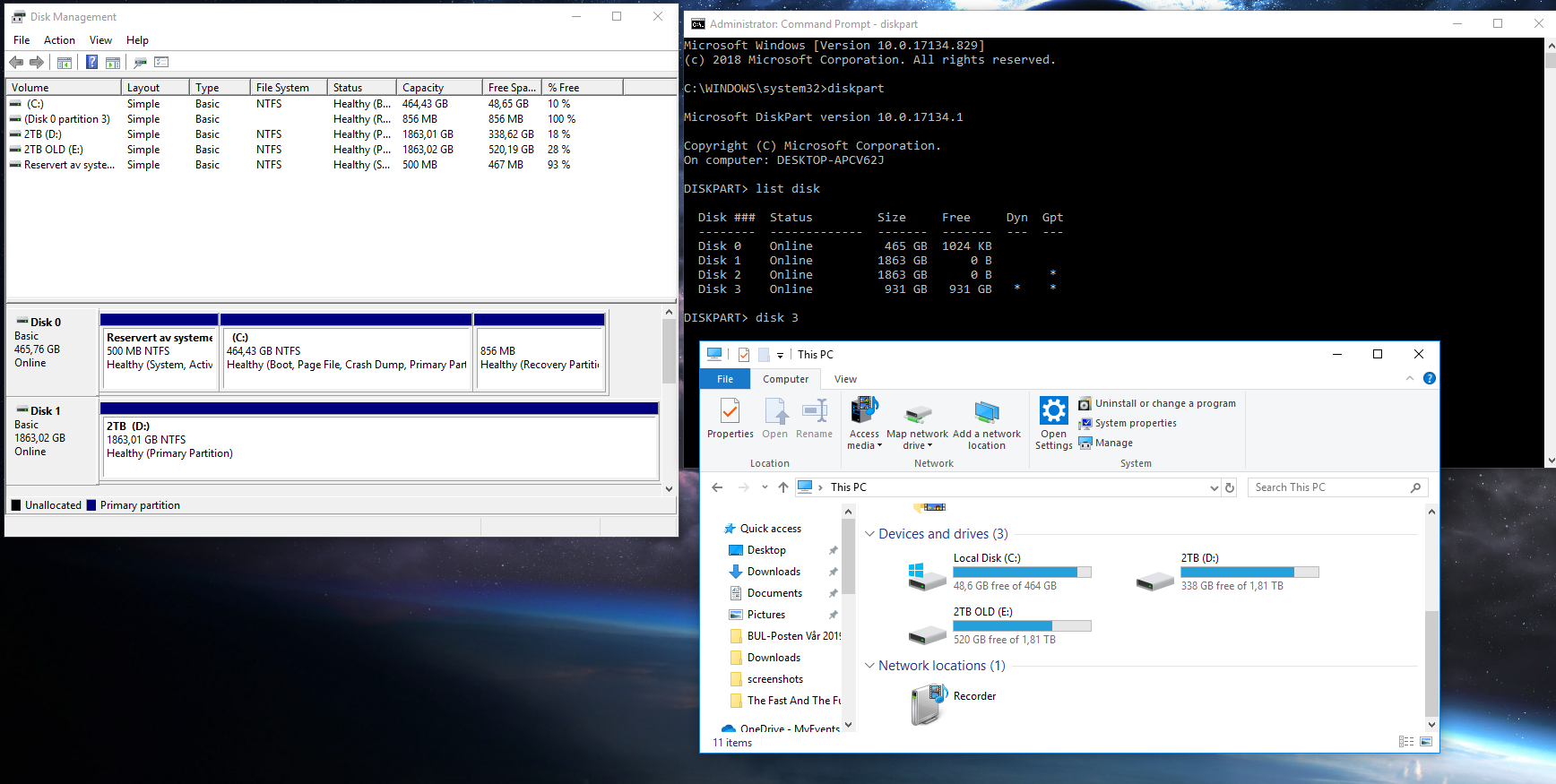Click the settings checklist toolbar icon
The height and width of the screenshot is (784, 1556).
(161, 62)
